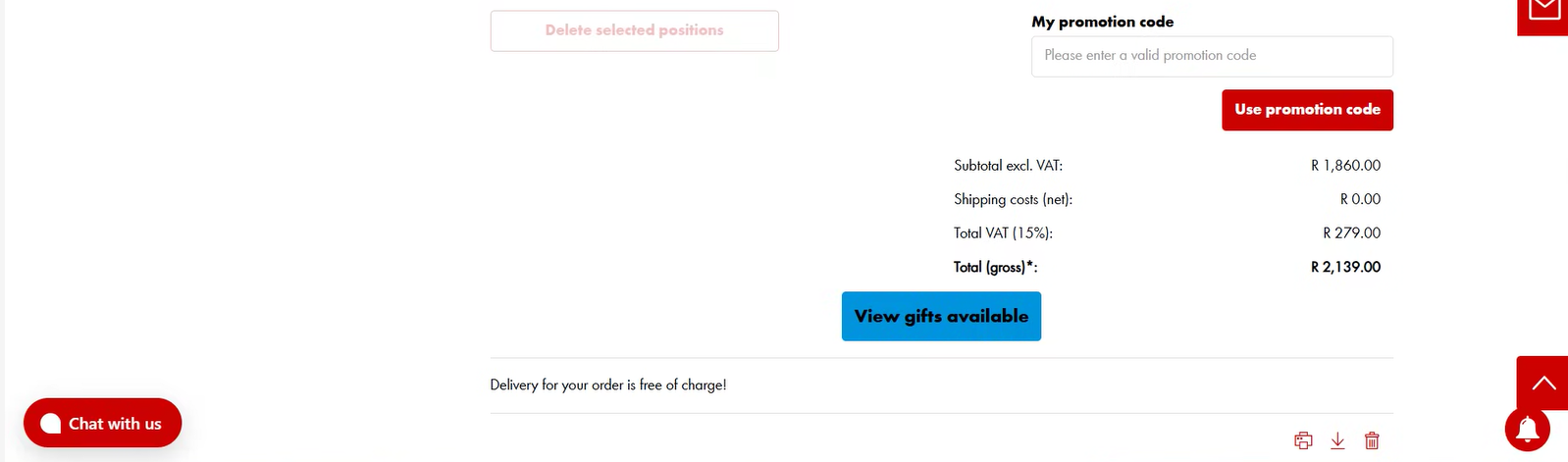
Task: Open the View gifts available button
Action: coord(941,316)
